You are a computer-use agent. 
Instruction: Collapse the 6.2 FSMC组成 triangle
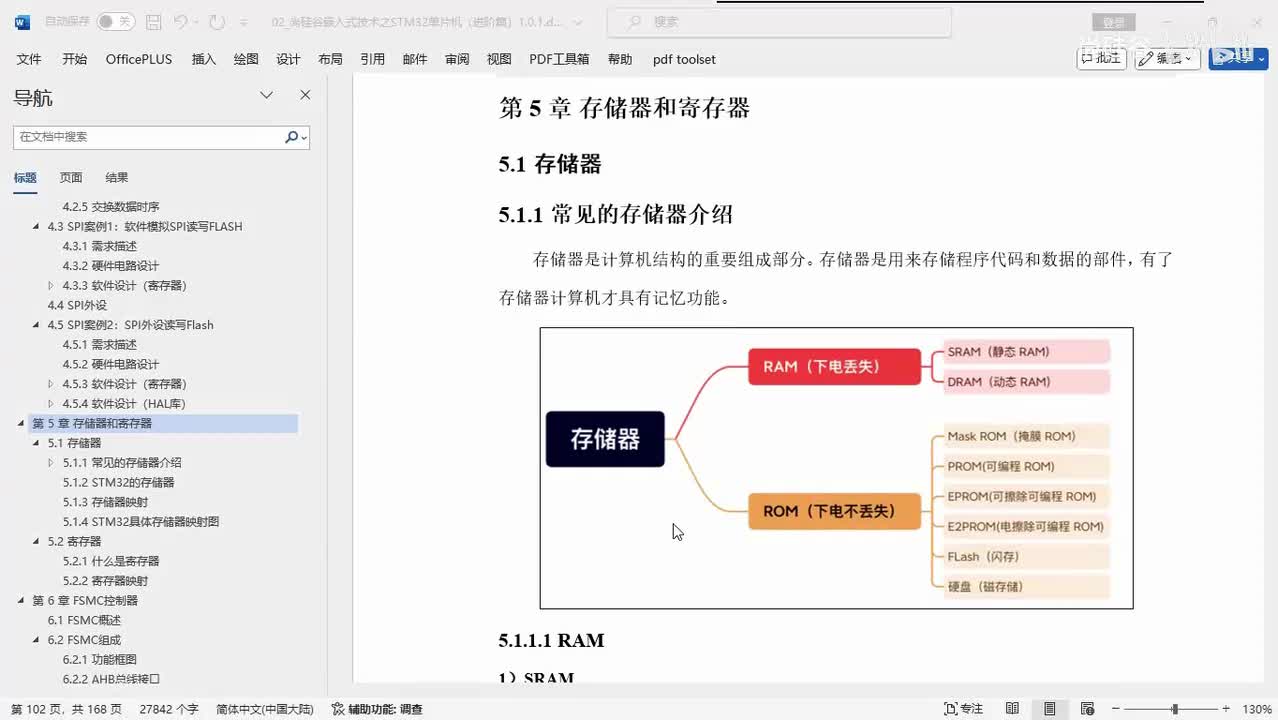(x=37, y=640)
